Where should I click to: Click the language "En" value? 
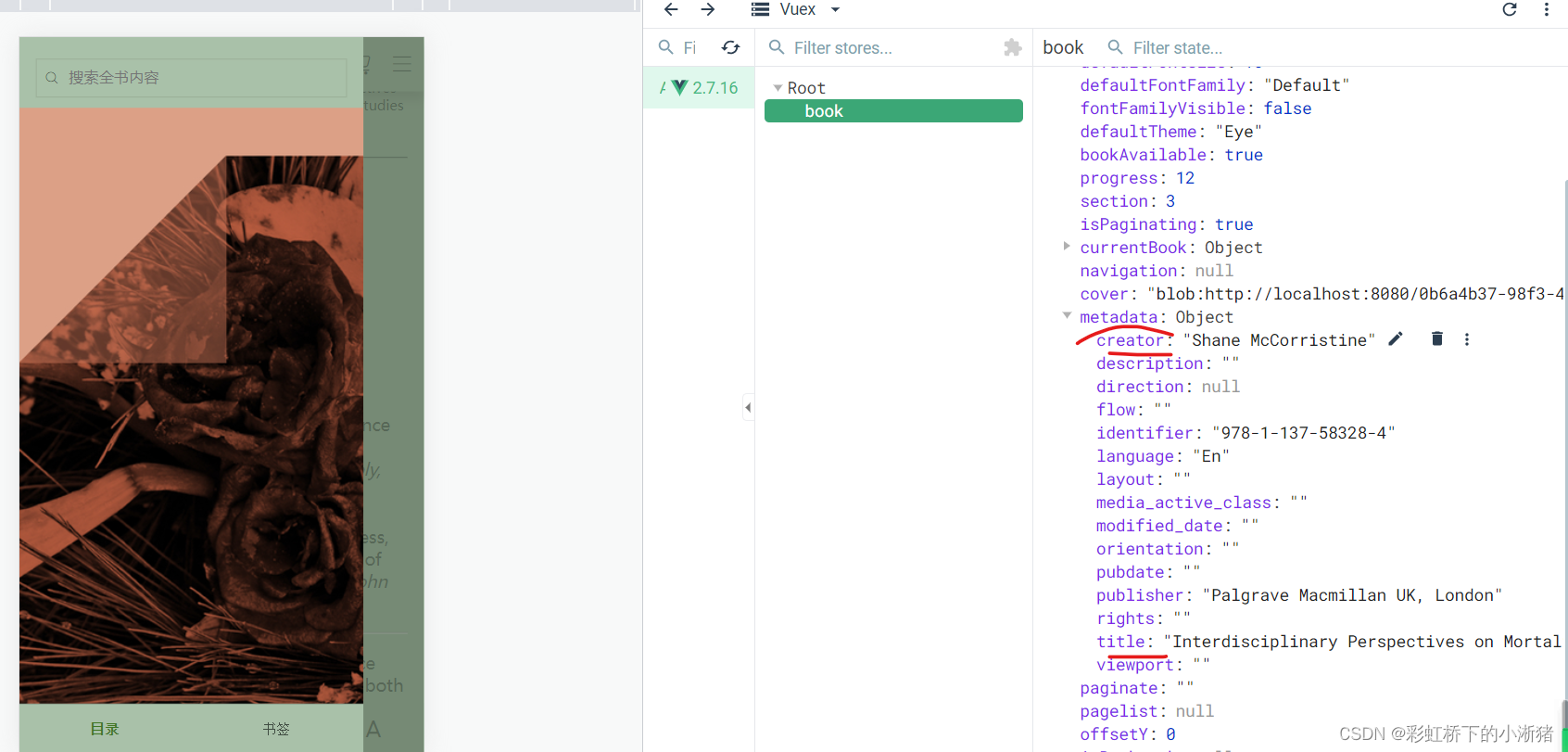point(1211,456)
